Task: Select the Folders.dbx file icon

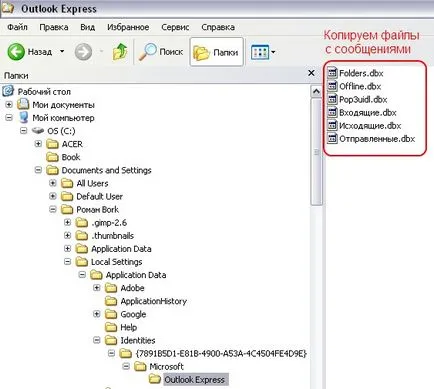Action: pos(332,73)
